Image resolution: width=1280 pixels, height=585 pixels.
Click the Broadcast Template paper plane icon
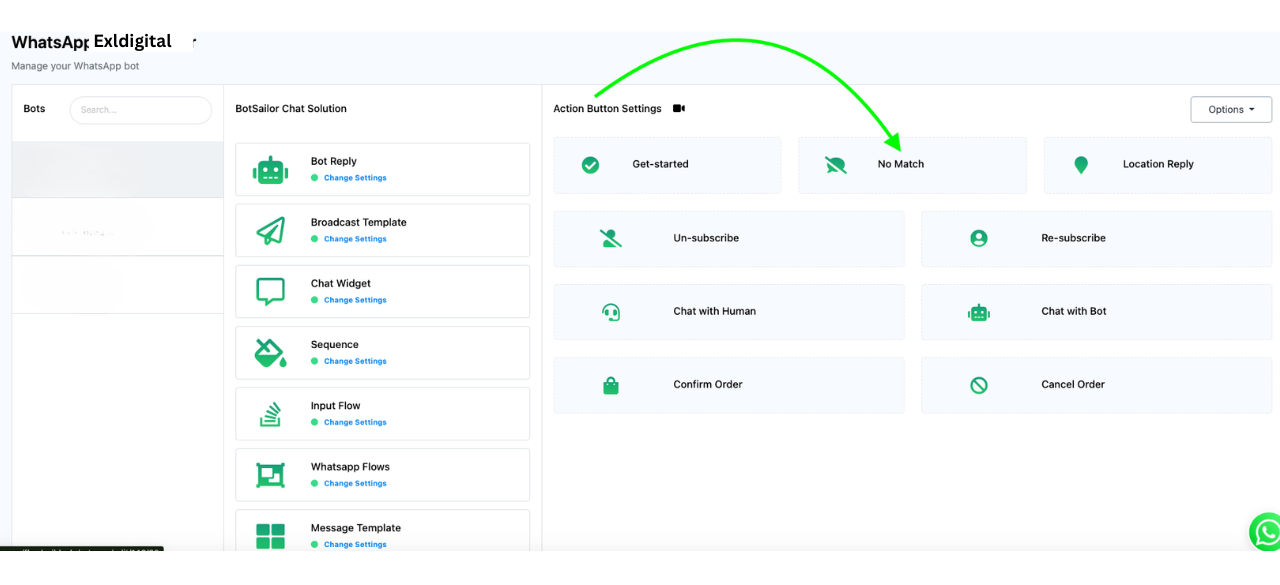pyautogui.click(x=270, y=231)
